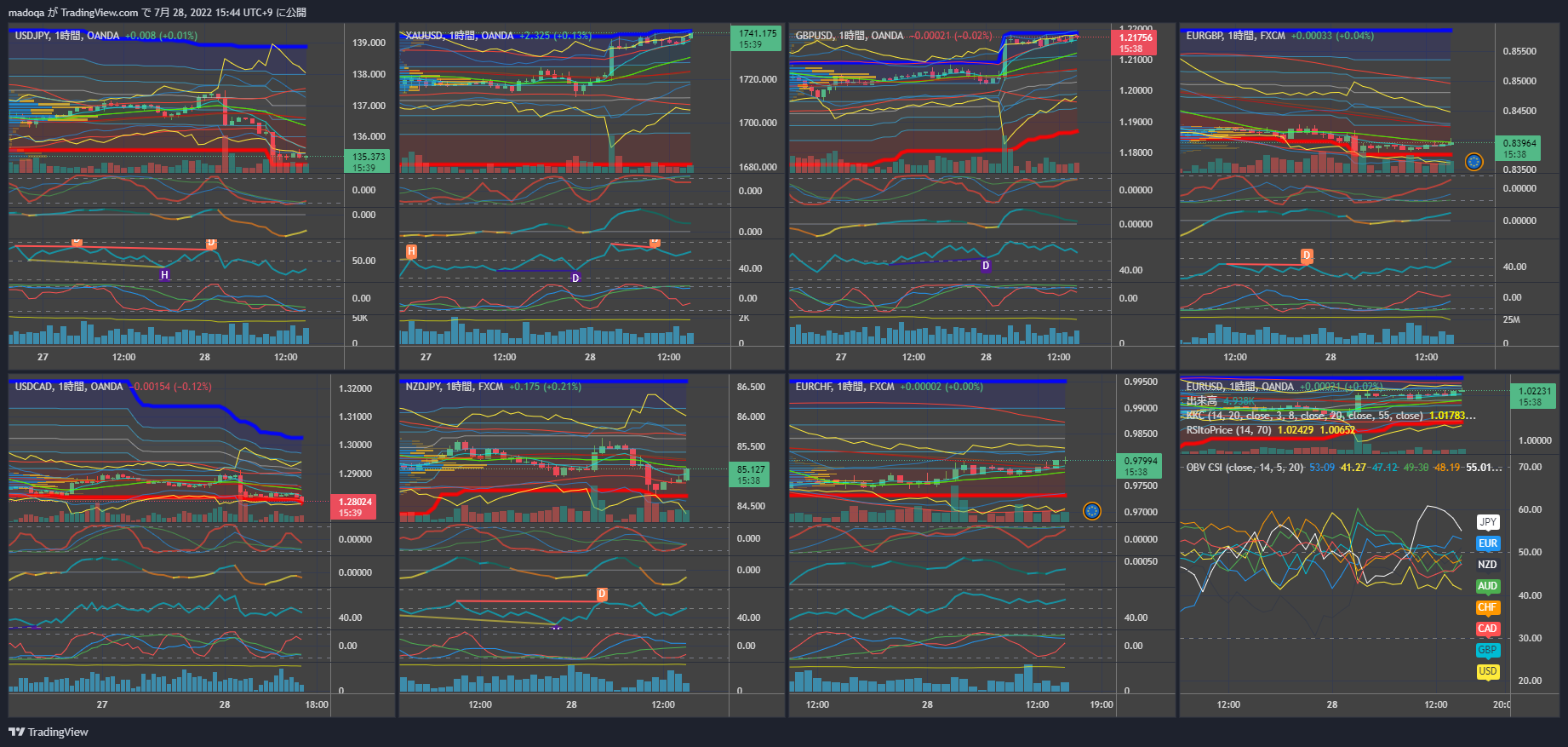The width and height of the screenshot is (1568, 747).
Task: Click the EURUSD, 1時間, OANDA chart title
Action: pos(1240,387)
